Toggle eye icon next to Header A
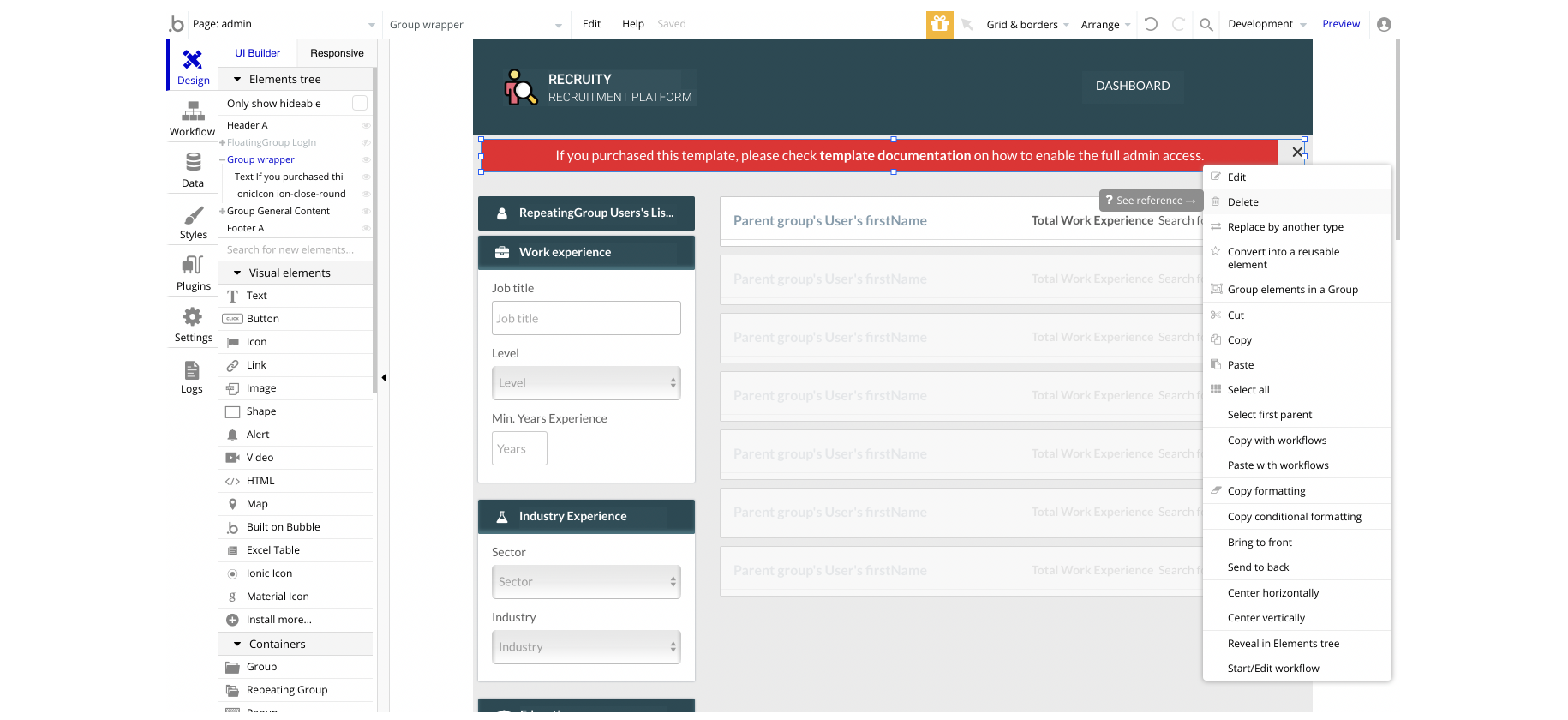Image resolution: width=1568 pixels, height=720 pixels. pos(366,125)
